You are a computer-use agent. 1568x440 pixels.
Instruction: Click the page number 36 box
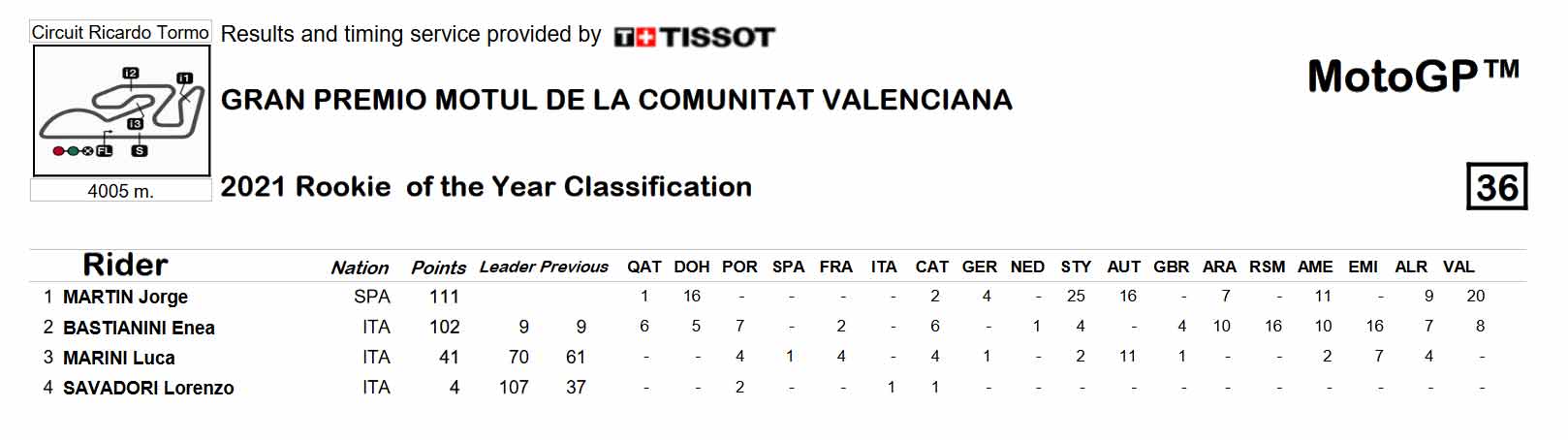pos(1496,187)
